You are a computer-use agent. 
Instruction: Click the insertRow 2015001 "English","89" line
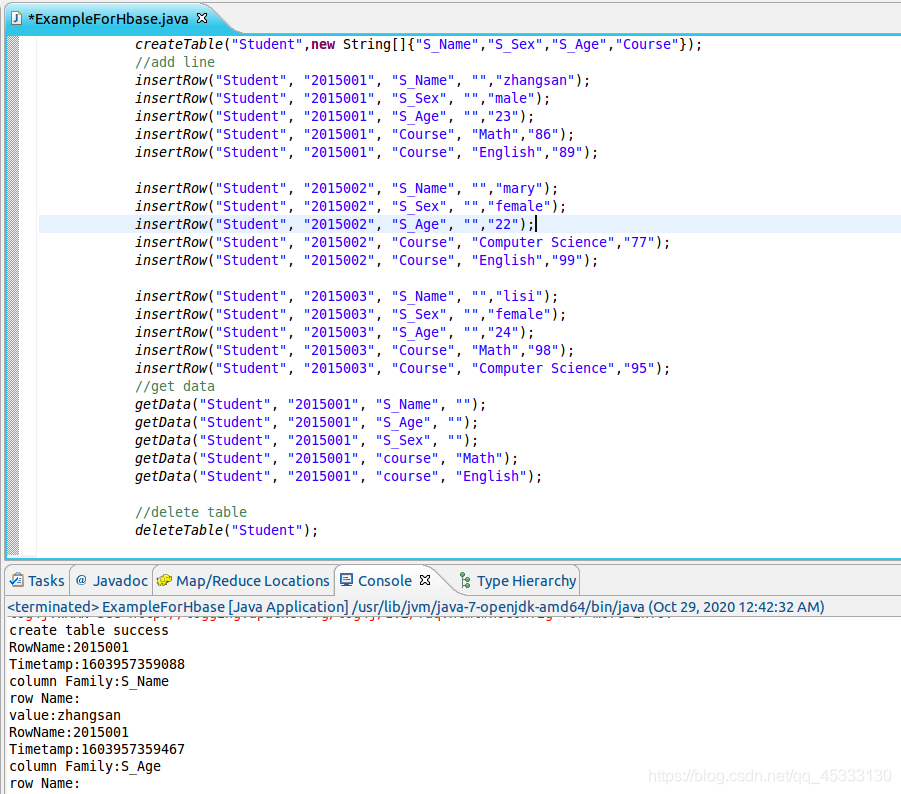pyautogui.click(x=366, y=152)
